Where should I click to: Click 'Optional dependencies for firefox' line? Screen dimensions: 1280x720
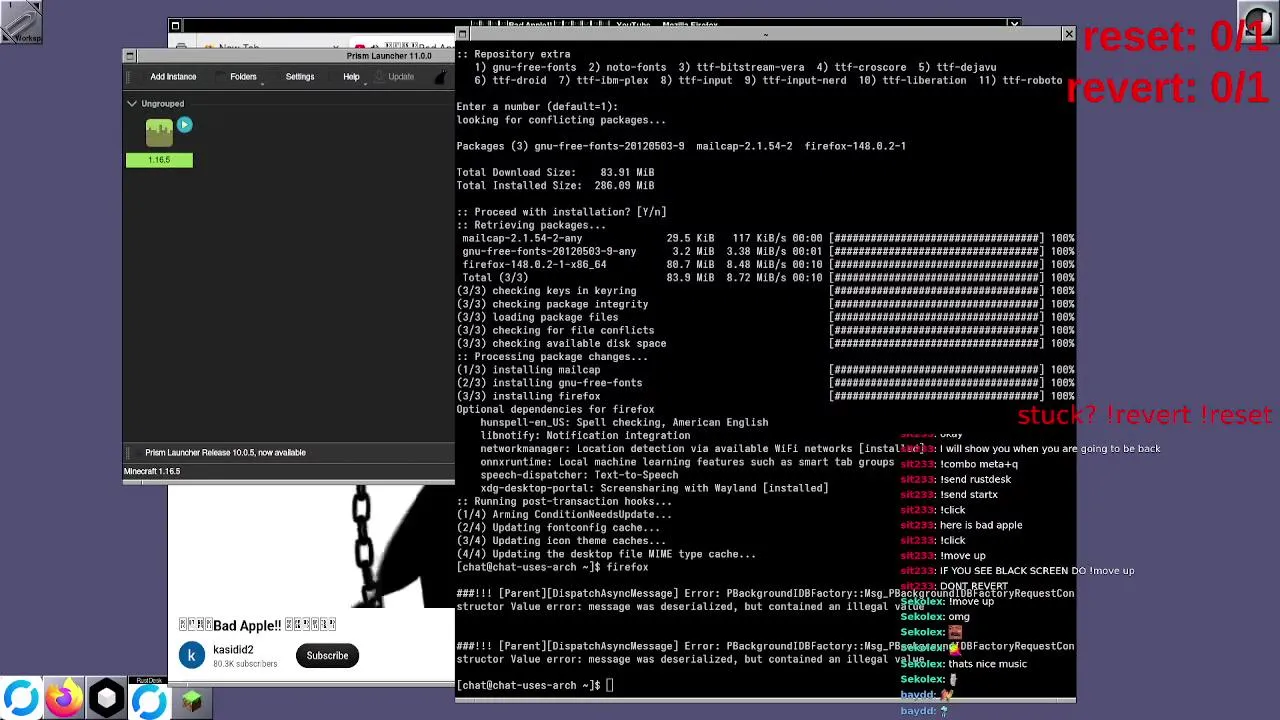click(x=555, y=409)
